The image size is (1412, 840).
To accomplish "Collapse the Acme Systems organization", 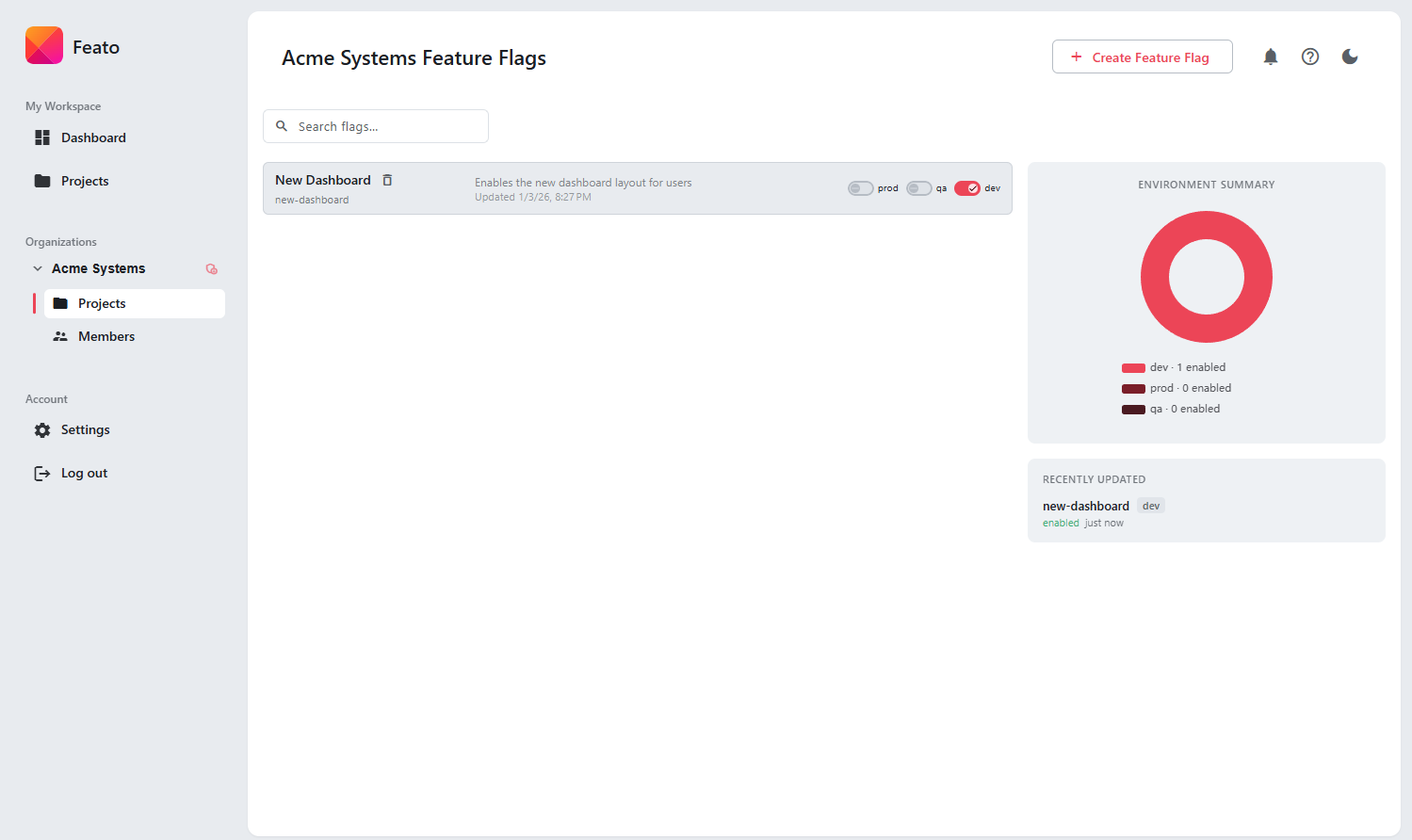I will [x=37, y=268].
